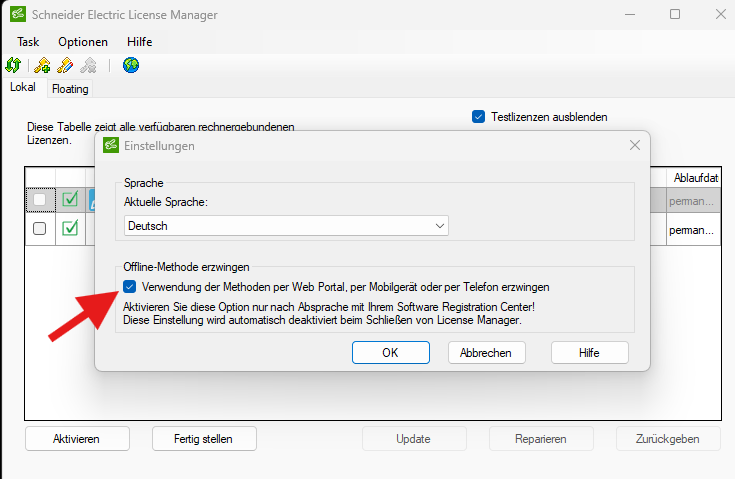735x479 pixels.
Task: Tick the second license row checkbox
Action: 39,229
